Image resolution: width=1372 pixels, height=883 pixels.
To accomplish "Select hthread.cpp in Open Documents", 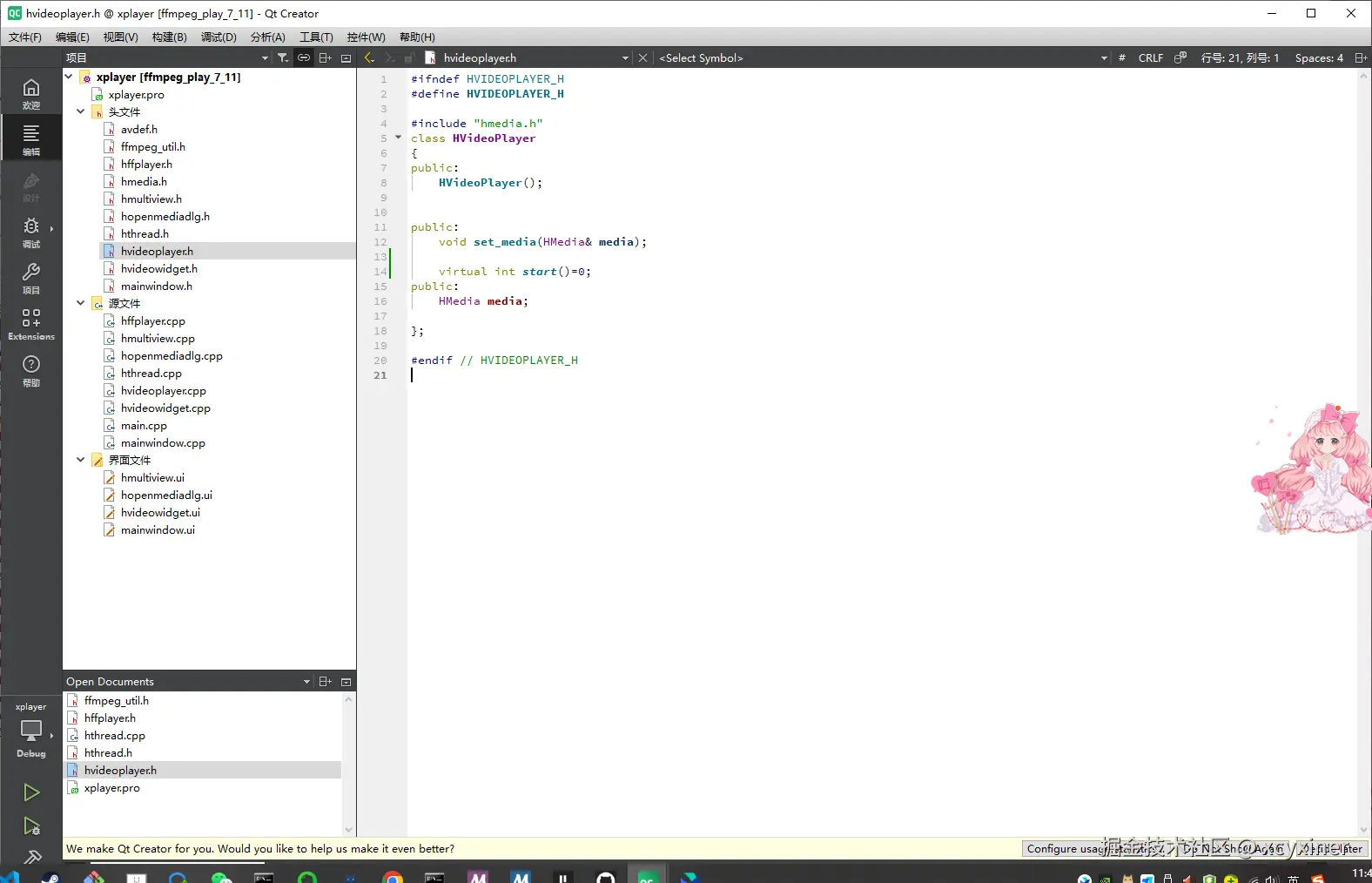I will click(x=114, y=735).
